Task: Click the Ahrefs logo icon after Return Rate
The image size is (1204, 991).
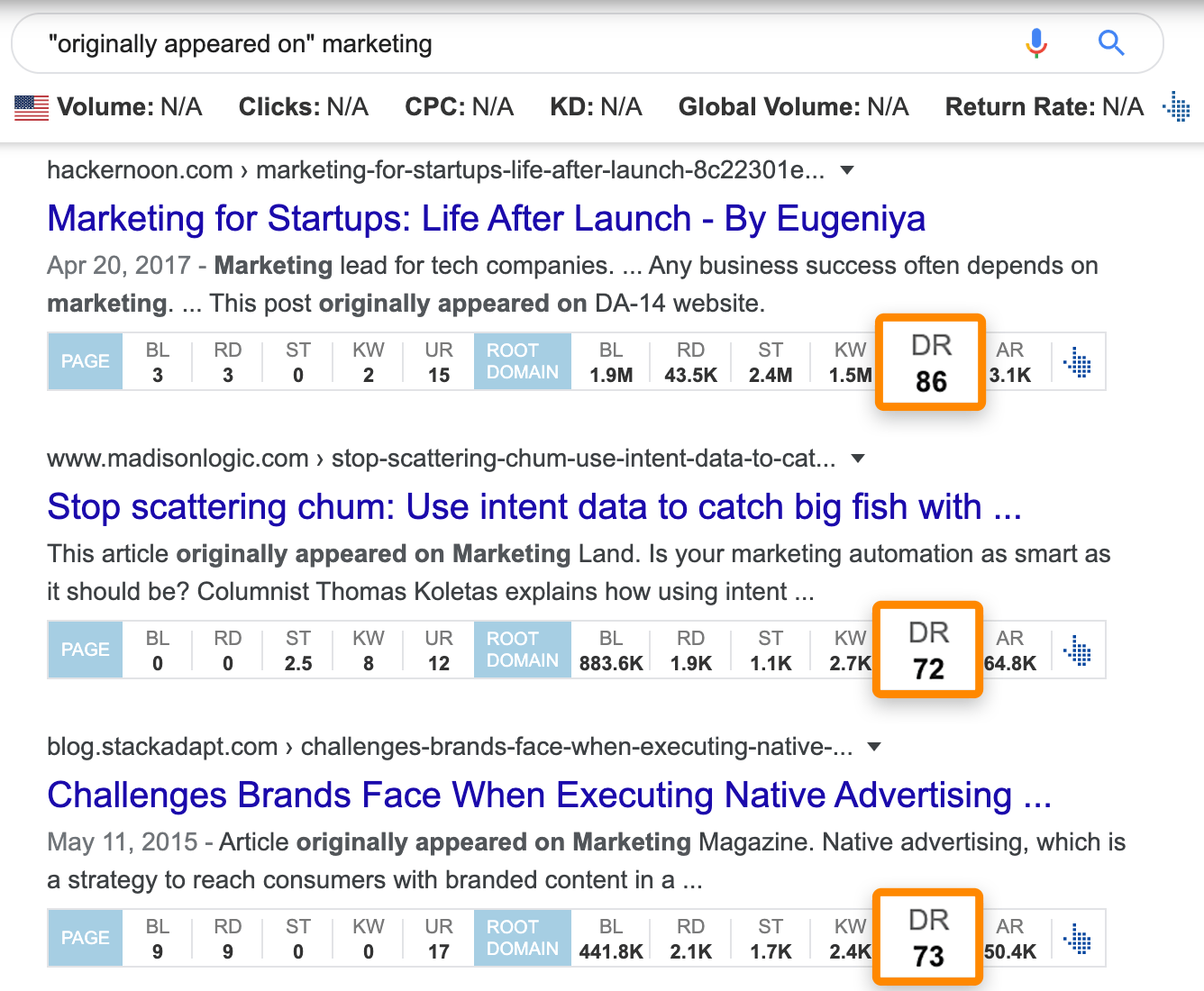Action: [x=1176, y=107]
